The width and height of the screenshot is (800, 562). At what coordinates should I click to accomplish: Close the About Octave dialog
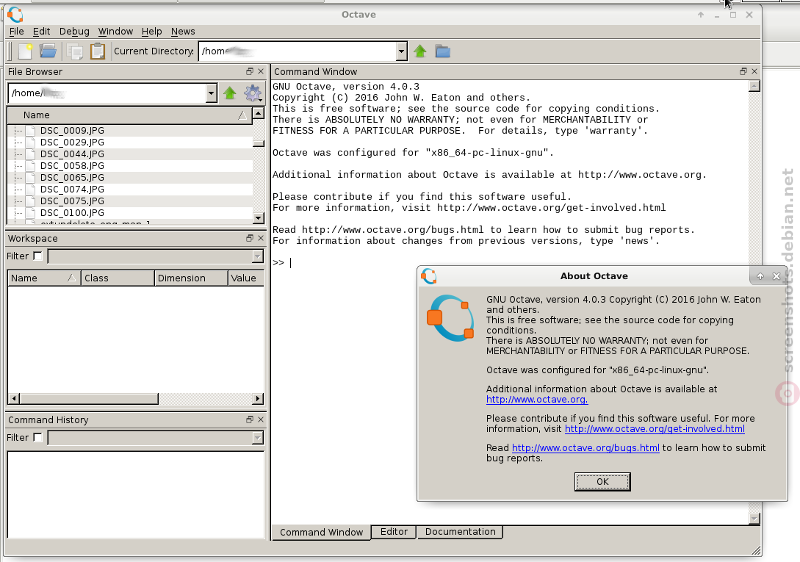[x=777, y=276]
